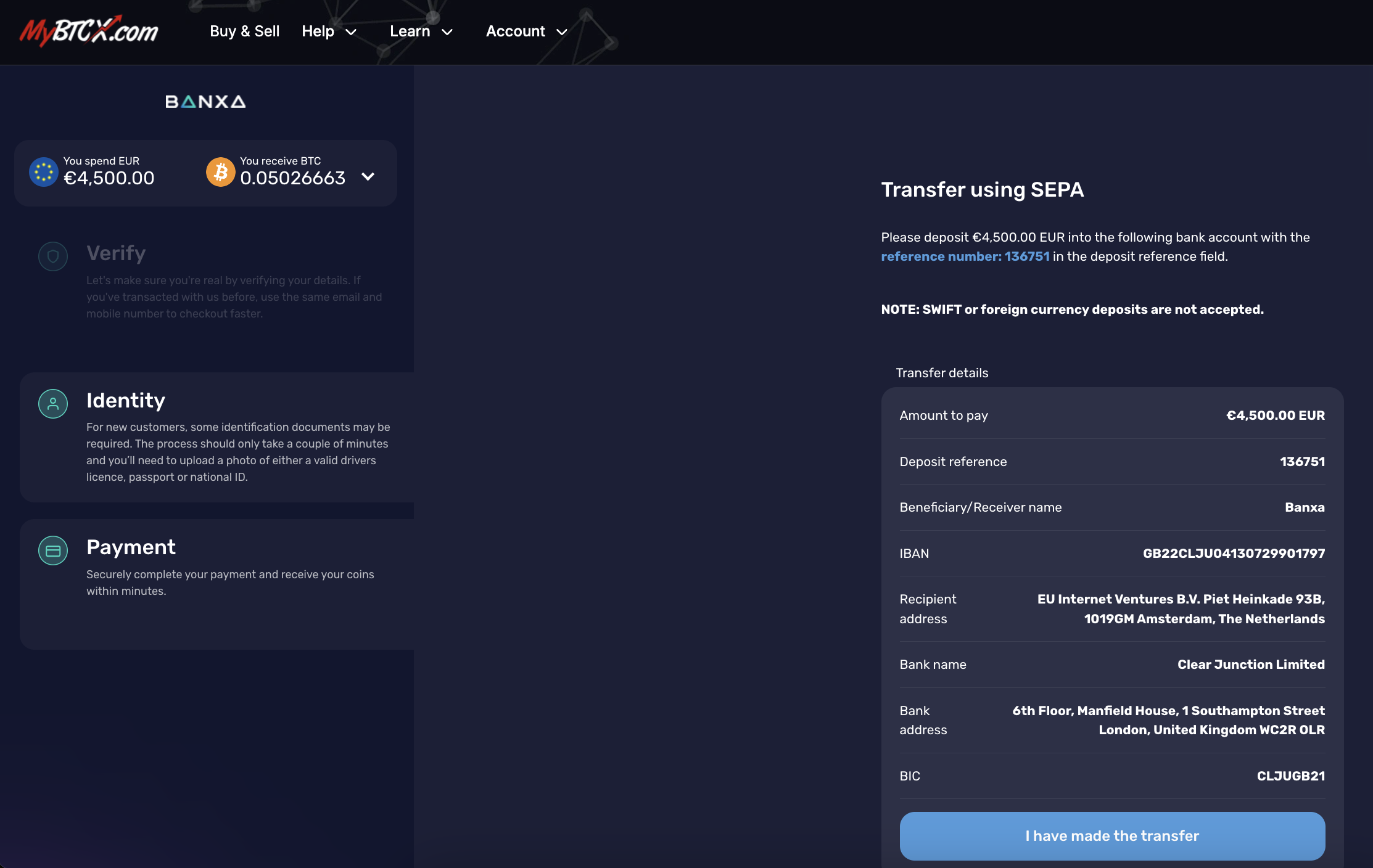Screen dimensions: 1373x868
Task: Click the IBAN row label
Action: tap(914, 554)
